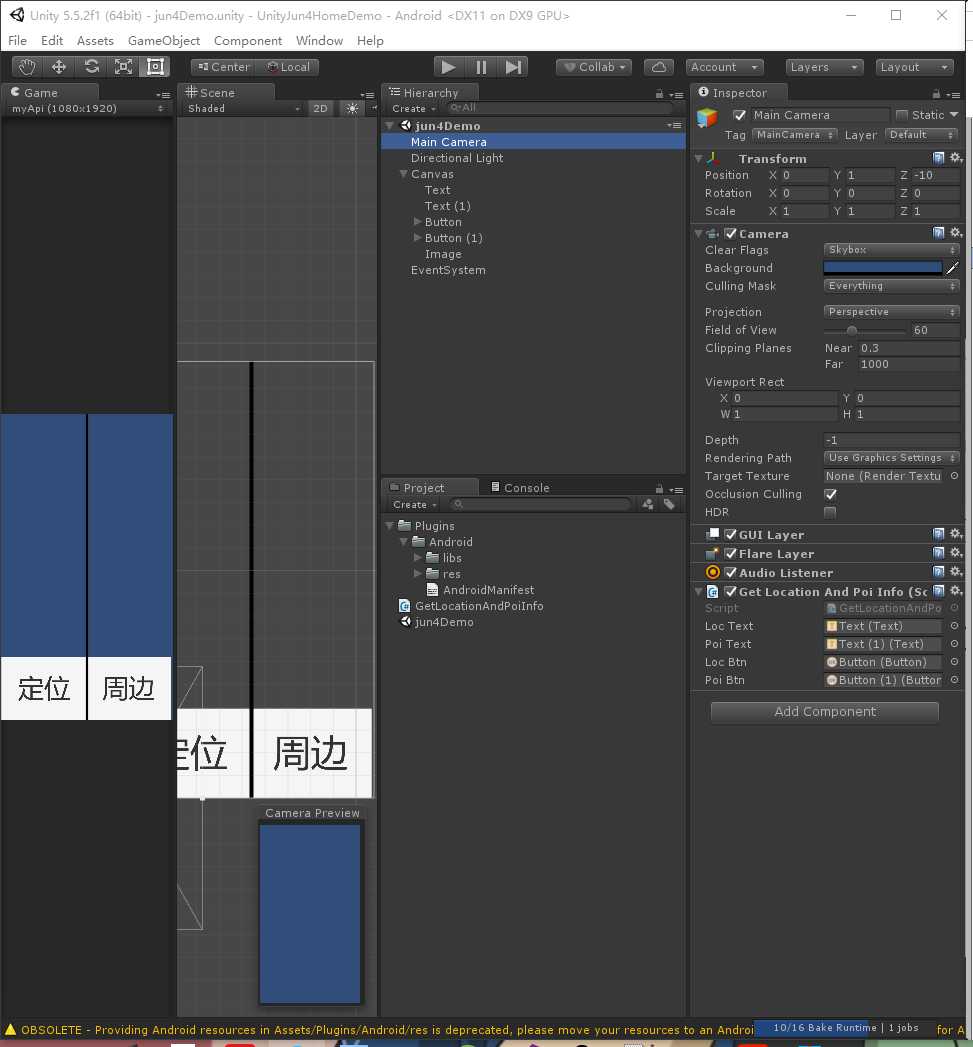973x1047 pixels.
Task: Open the Cloud services button
Action: (x=658, y=67)
